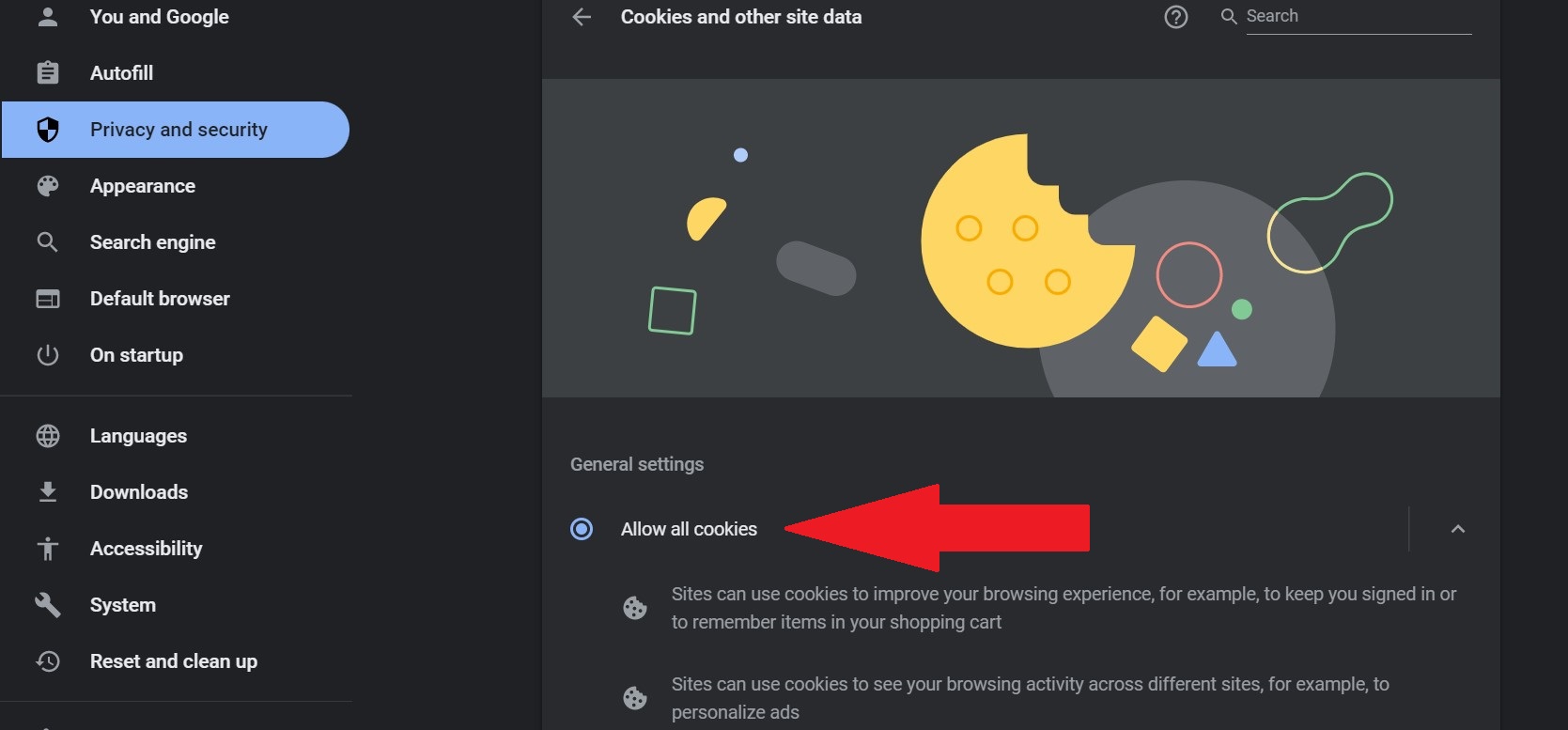Viewport: 1568px width, 730px height.
Task: Click the back arrow beside Cookies heading
Action: point(582,17)
